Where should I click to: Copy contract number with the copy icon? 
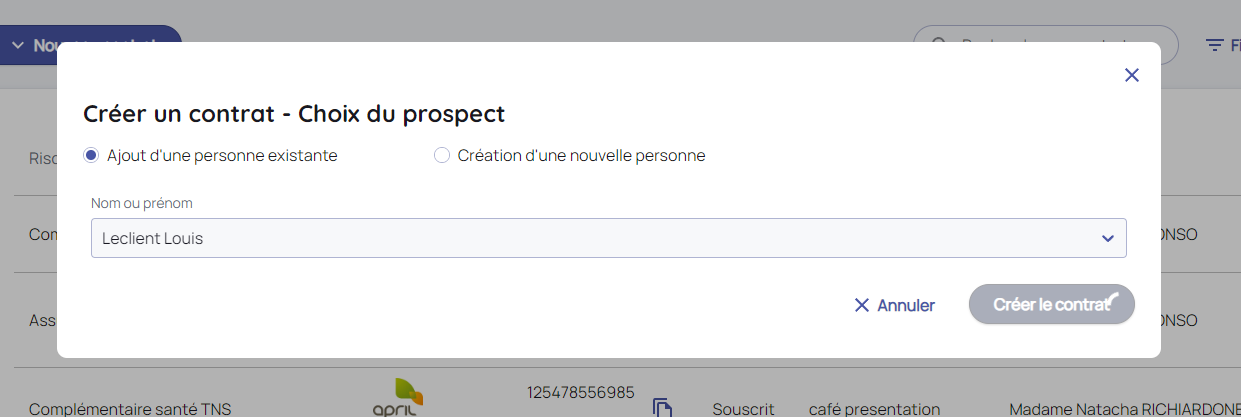[x=661, y=407]
